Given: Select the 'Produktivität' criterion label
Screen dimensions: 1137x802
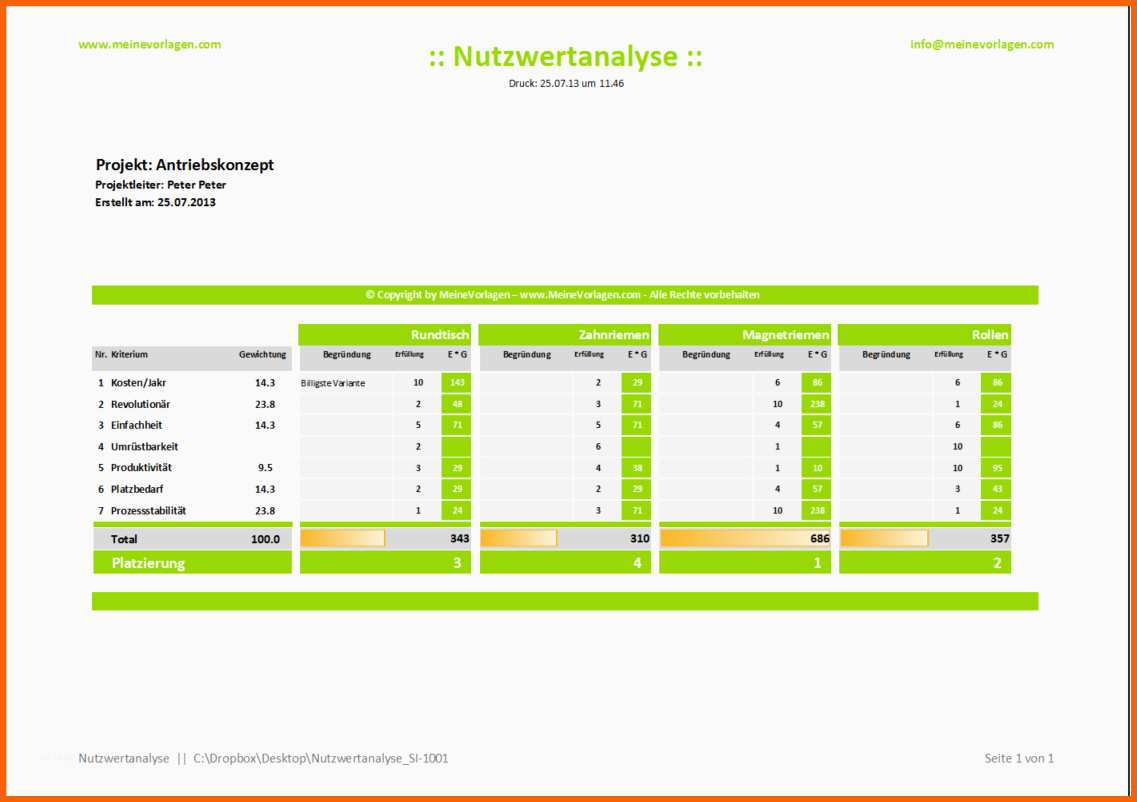Looking at the screenshot, I should pyautogui.click(x=141, y=468).
